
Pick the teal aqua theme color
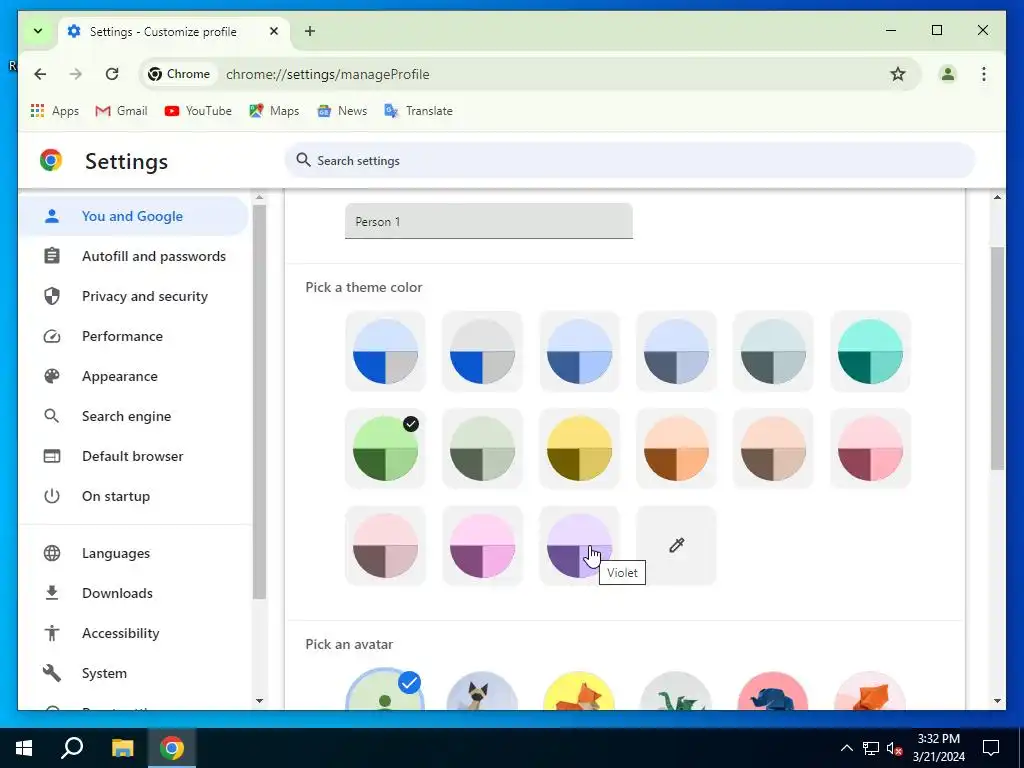click(x=870, y=351)
